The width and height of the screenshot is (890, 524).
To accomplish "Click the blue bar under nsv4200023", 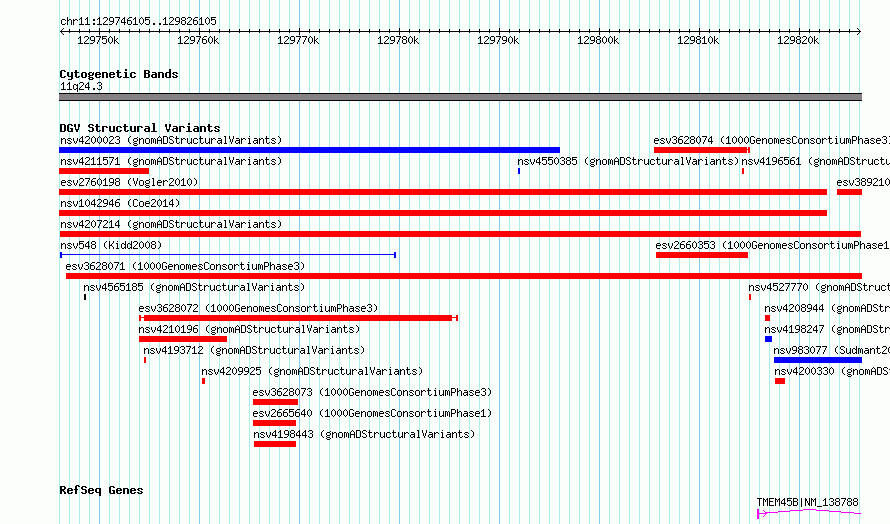I will point(309,150).
